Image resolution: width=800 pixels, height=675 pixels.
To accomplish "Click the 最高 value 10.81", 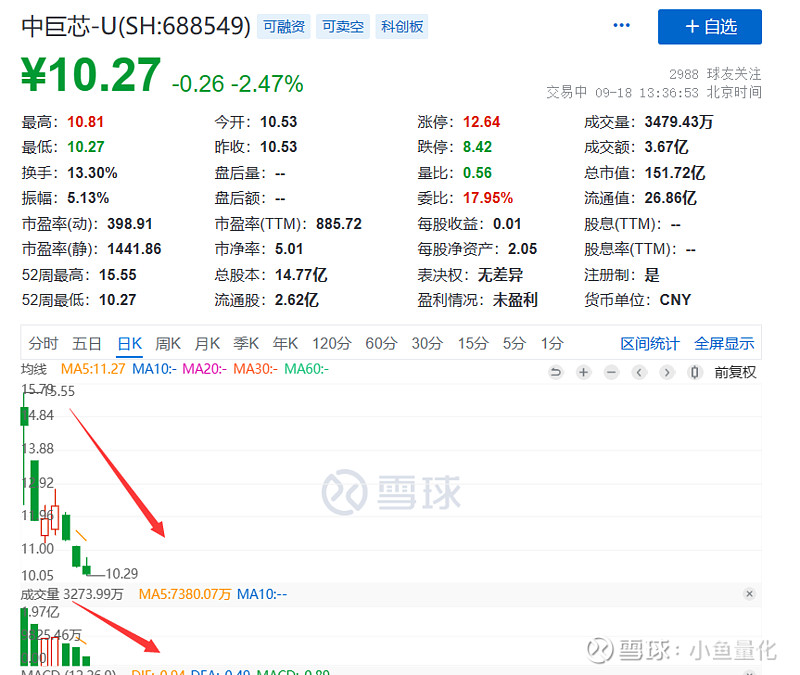I will [x=85, y=122].
